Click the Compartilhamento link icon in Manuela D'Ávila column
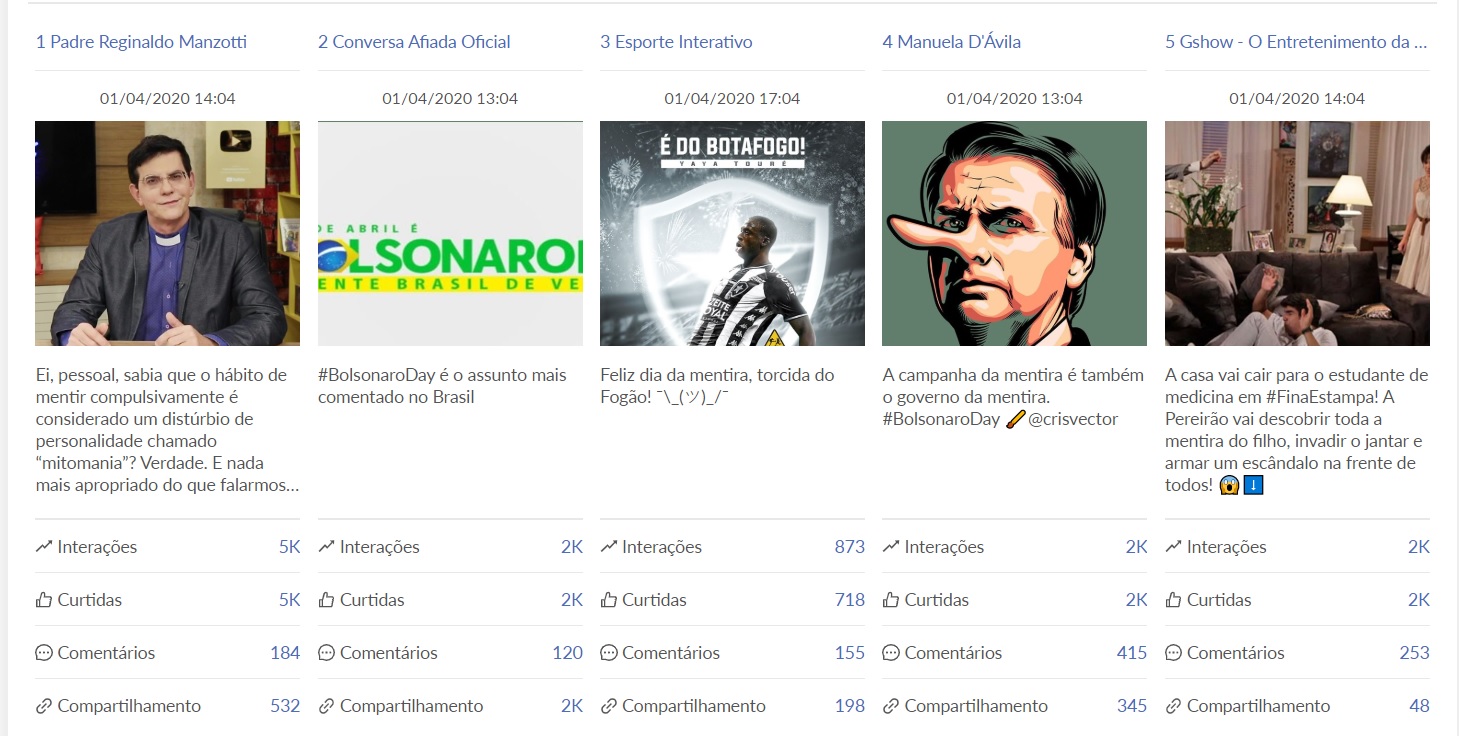The width and height of the screenshot is (1459, 736). coord(891,706)
